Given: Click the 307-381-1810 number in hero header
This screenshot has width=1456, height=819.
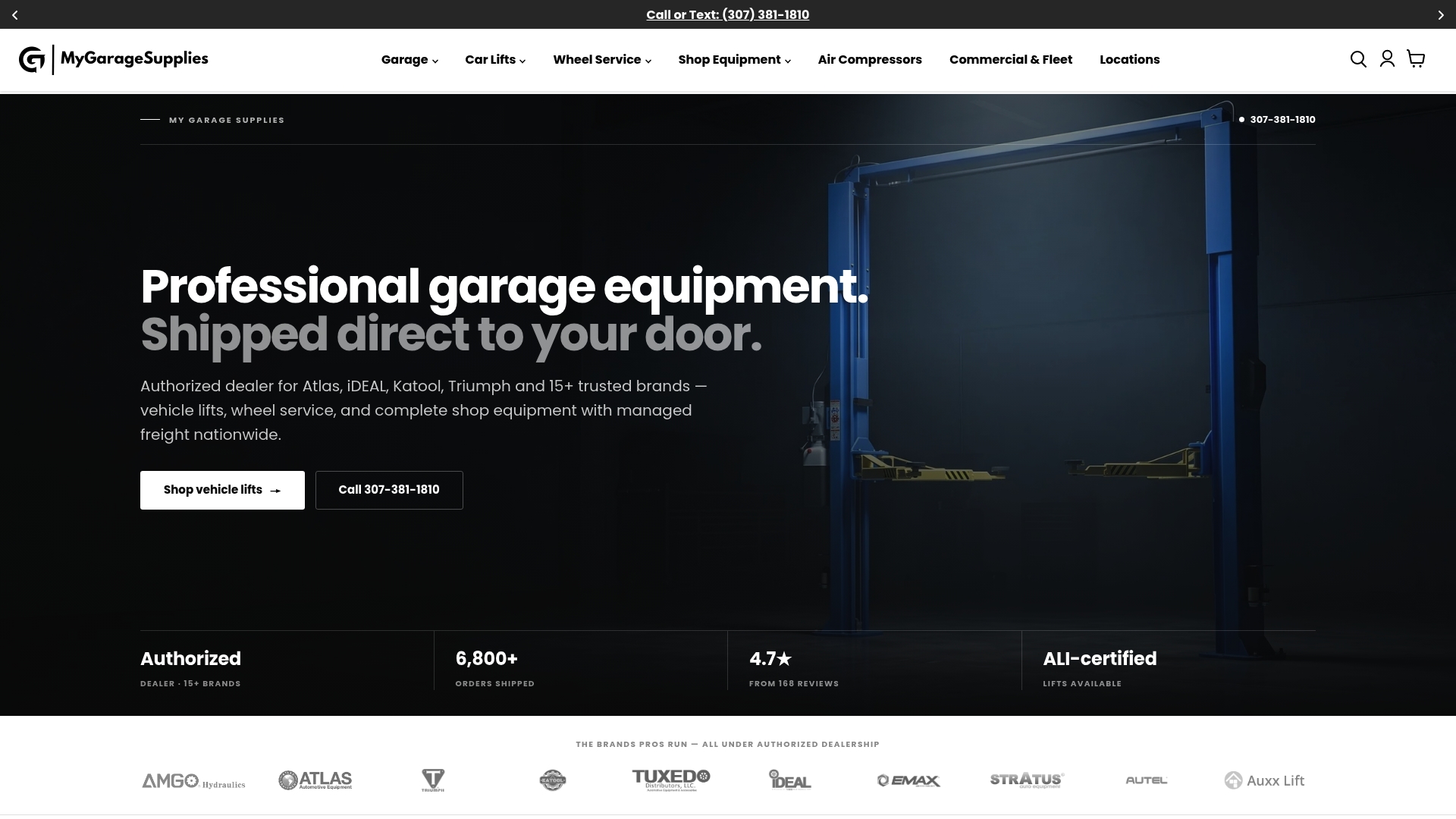Looking at the screenshot, I should [x=1282, y=120].
